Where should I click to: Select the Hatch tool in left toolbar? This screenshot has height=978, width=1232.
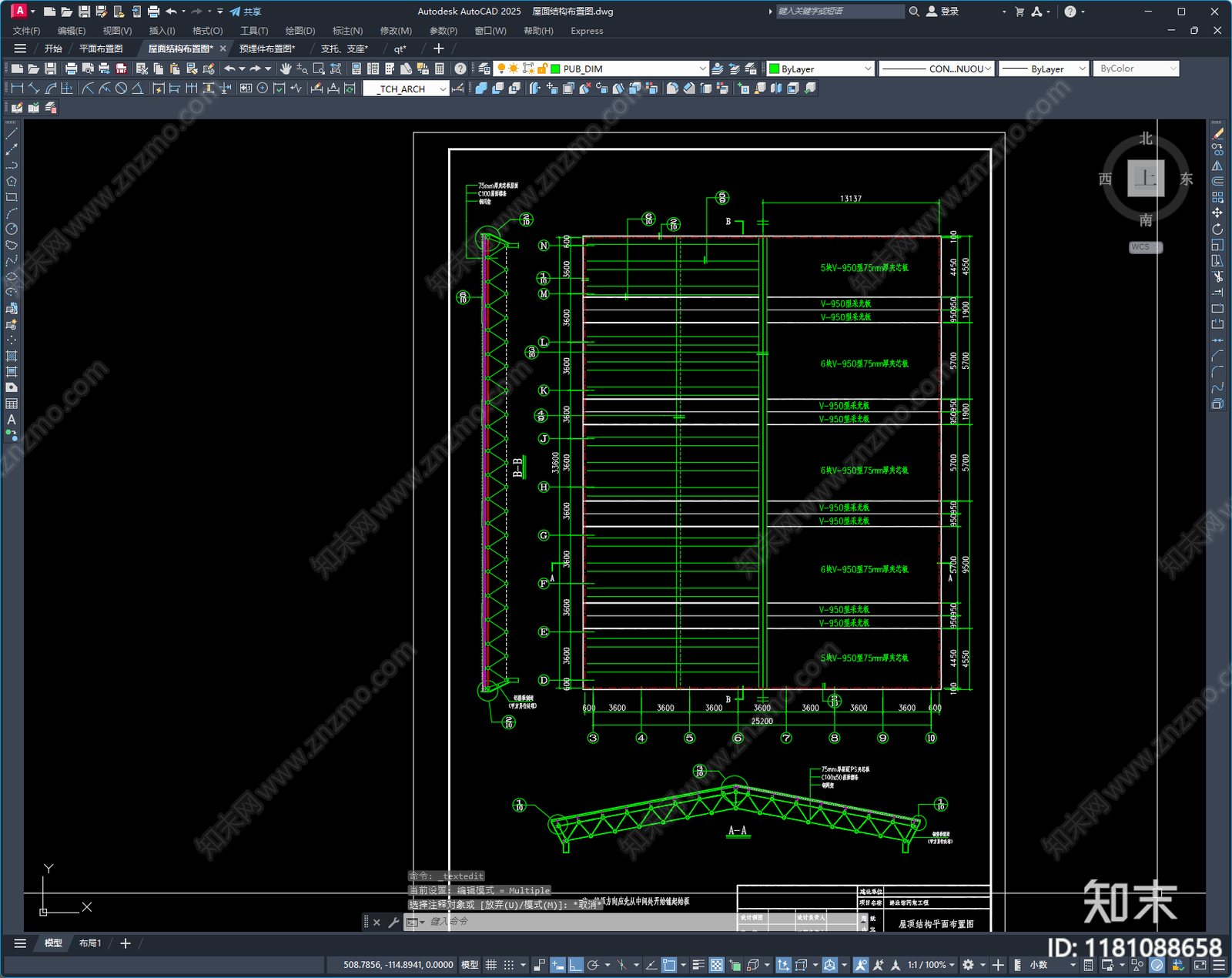12,356
